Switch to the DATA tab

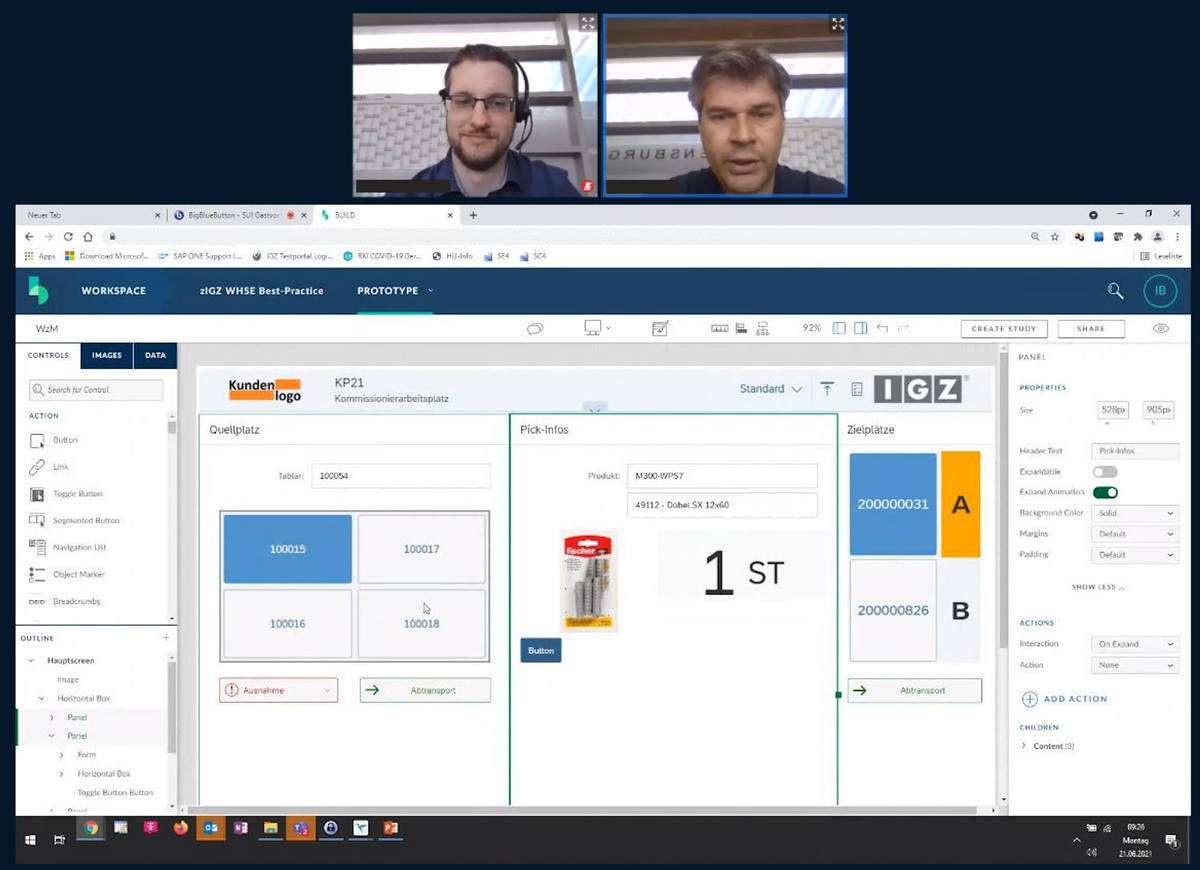pyautogui.click(x=155, y=355)
